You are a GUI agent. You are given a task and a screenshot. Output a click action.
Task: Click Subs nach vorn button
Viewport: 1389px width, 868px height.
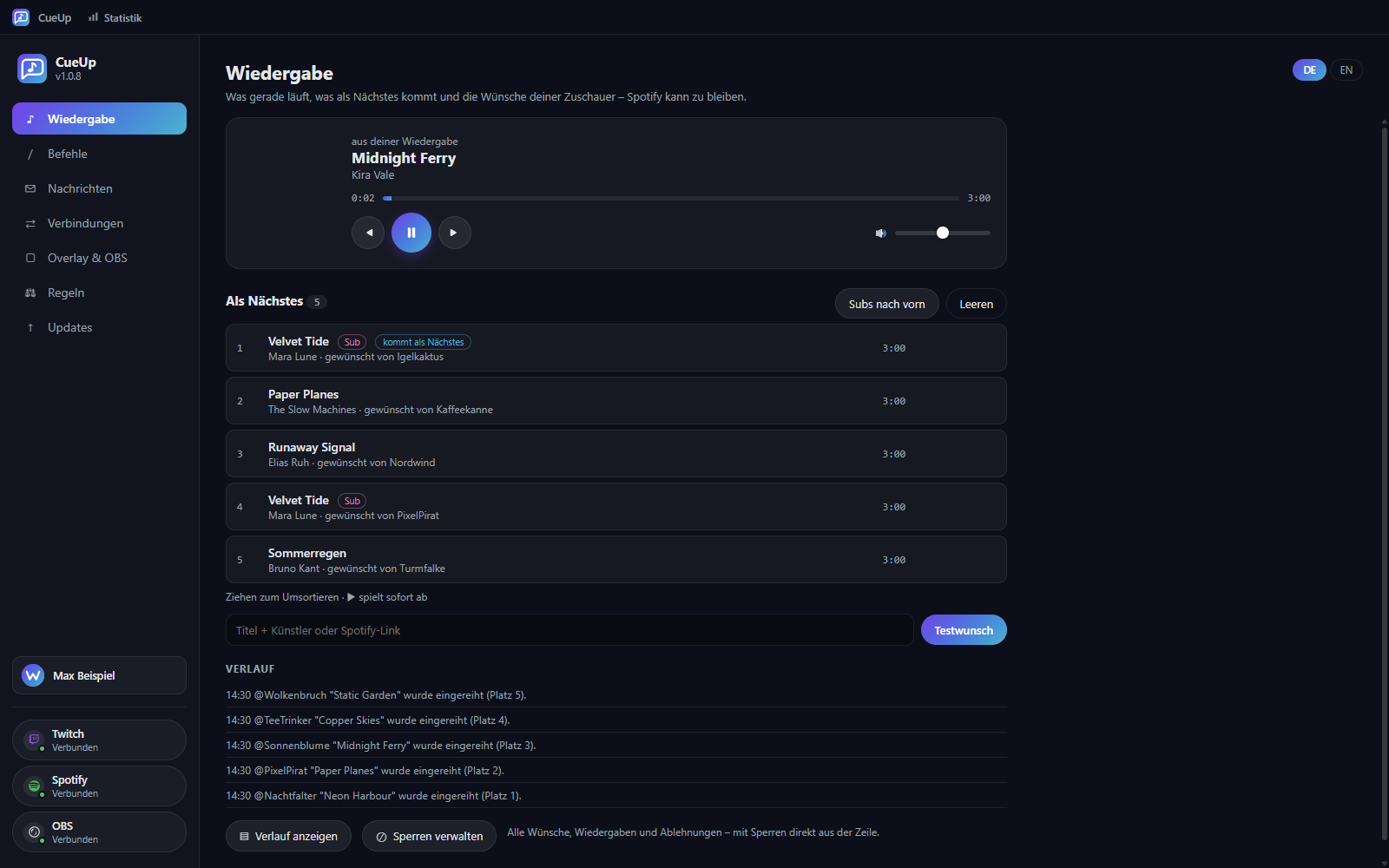pos(886,304)
